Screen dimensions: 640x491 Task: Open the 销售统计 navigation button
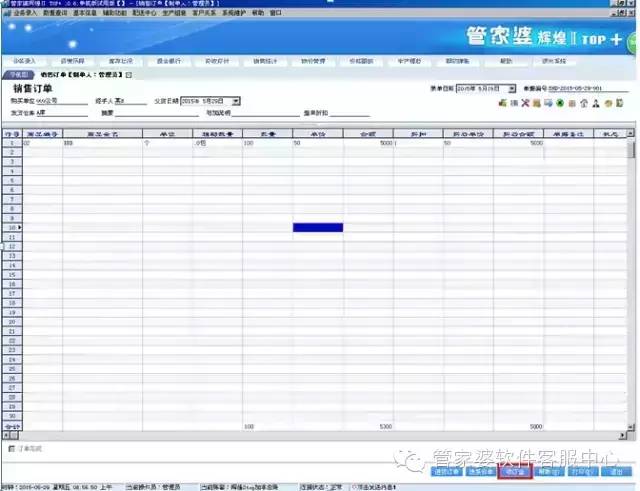click(265, 61)
